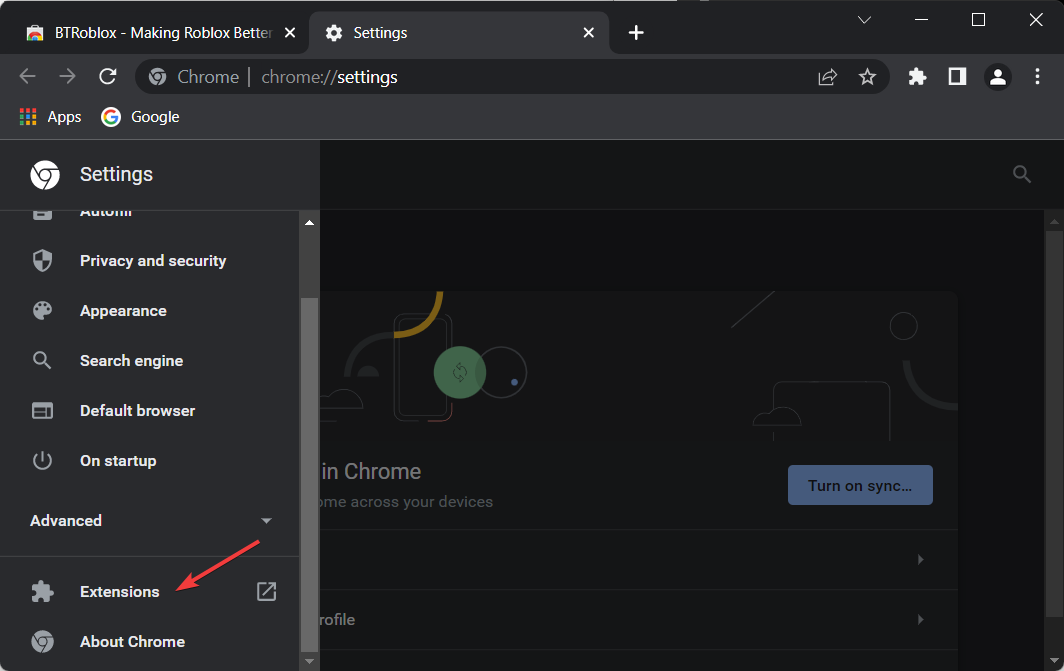Click sidebar scrollbar down arrow
The height and width of the screenshot is (671, 1064).
click(309, 661)
